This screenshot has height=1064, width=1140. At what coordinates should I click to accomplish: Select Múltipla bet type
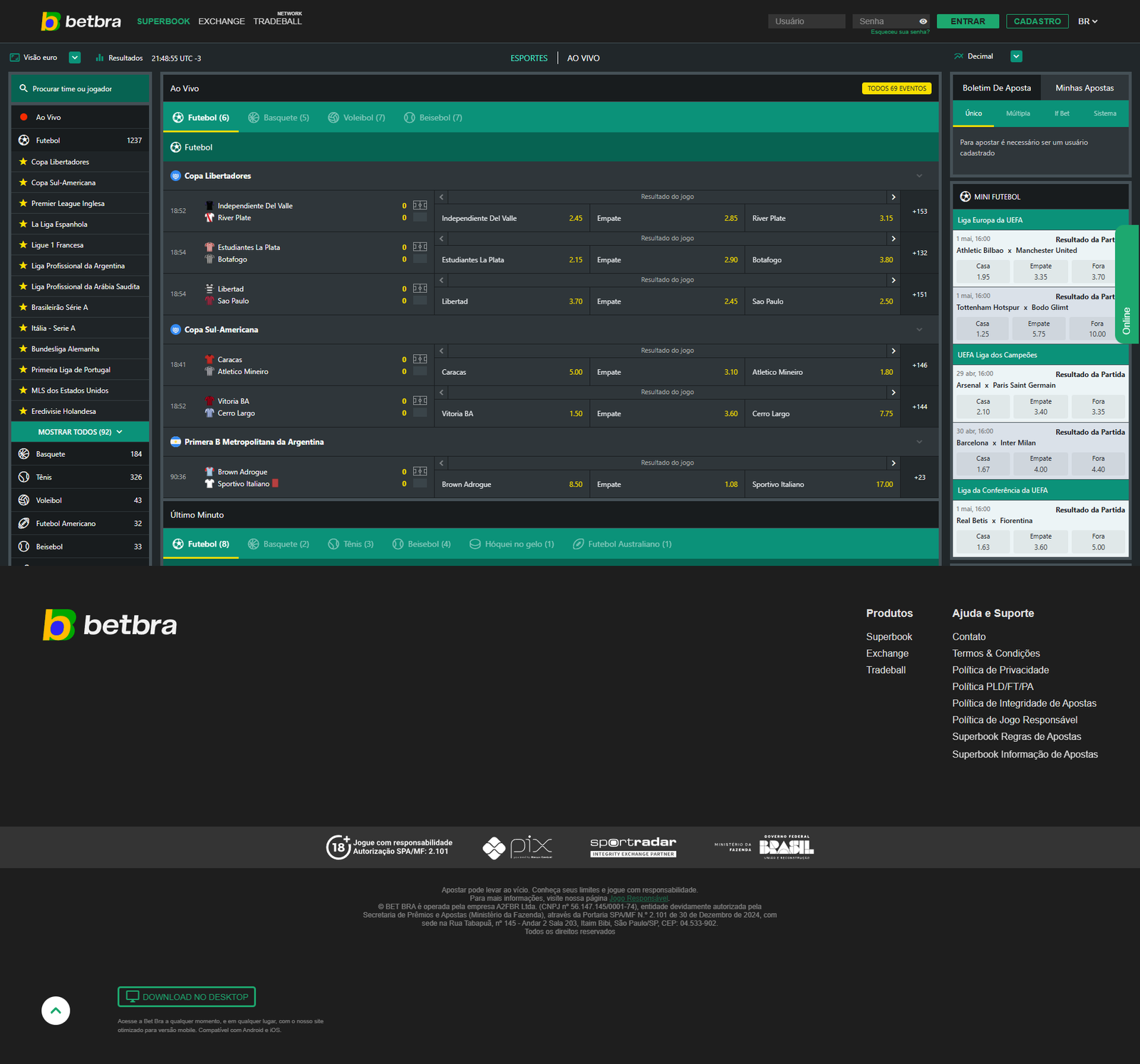click(1018, 114)
